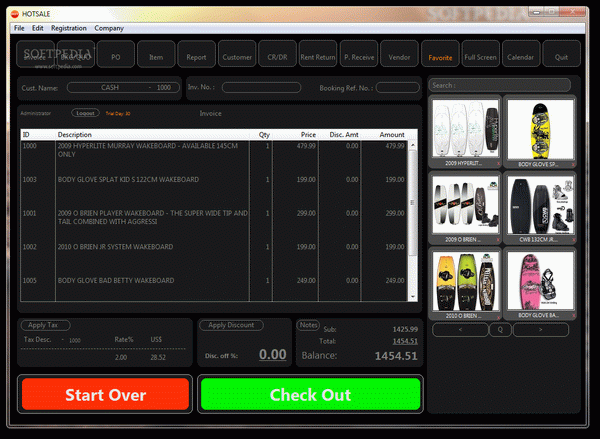The width and height of the screenshot is (600, 439).
Task: Click the HOTSALE title bar app icon
Action: pyautogui.click(x=15, y=14)
